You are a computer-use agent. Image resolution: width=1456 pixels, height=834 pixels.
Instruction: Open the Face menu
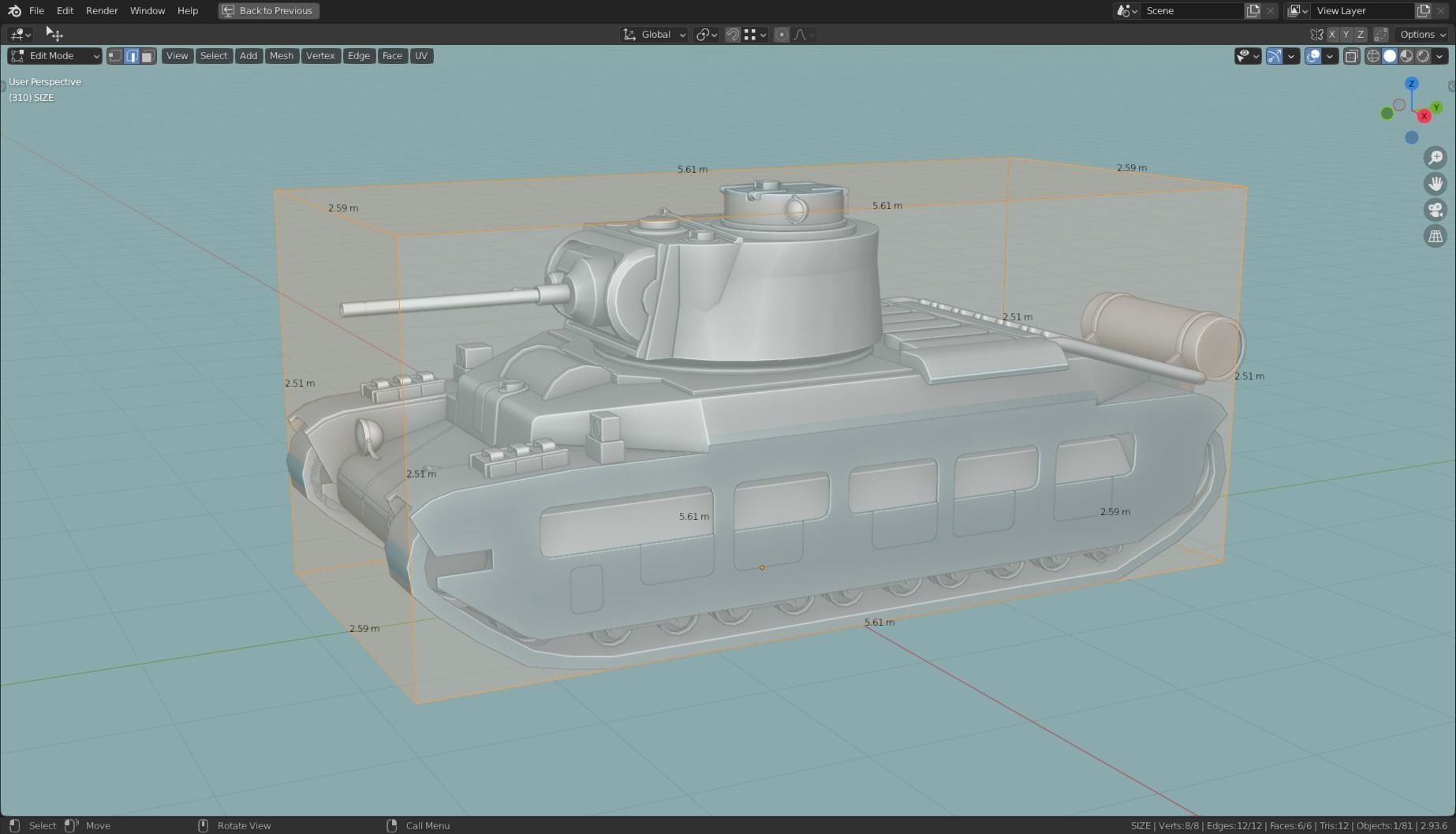392,56
